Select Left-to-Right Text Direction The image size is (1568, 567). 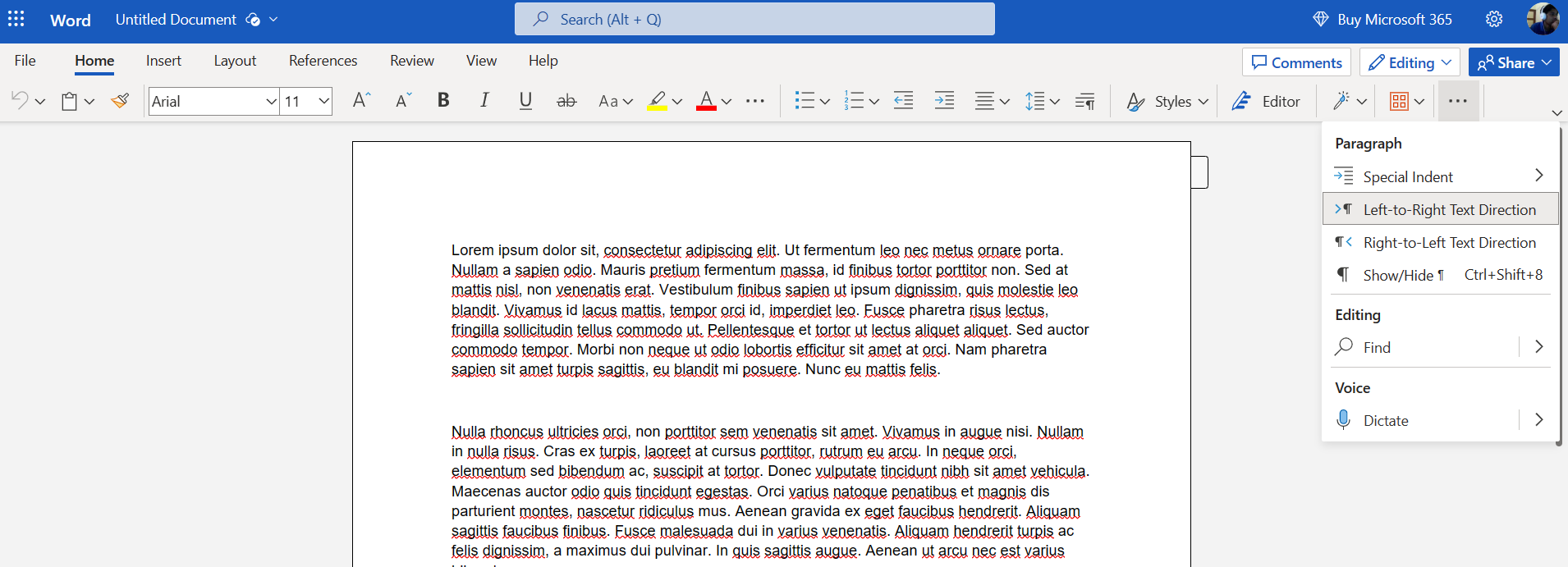point(1441,209)
